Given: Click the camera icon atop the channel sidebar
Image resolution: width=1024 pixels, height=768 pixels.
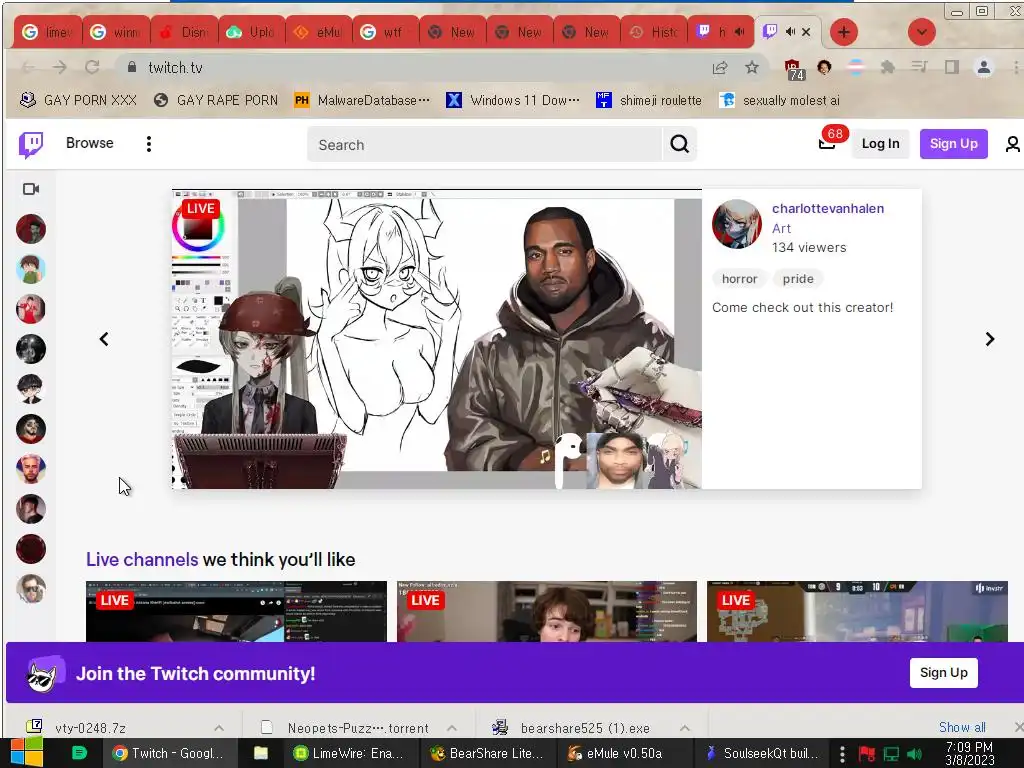Looking at the screenshot, I should coord(31,189).
